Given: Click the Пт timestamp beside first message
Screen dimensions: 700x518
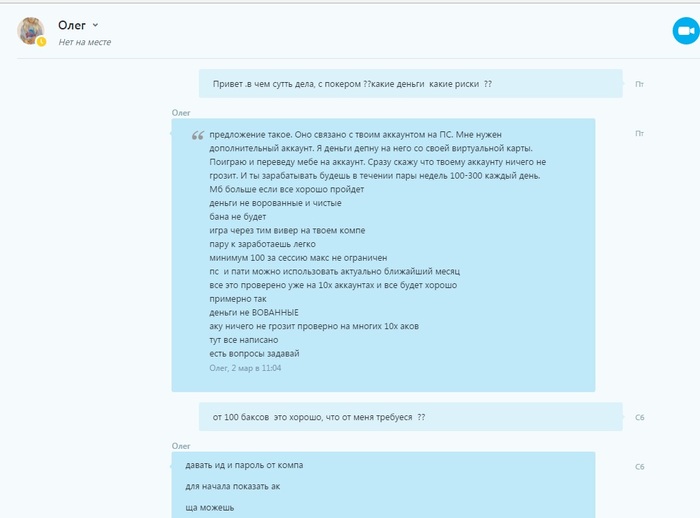Looking at the screenshot, I should 639,84.
